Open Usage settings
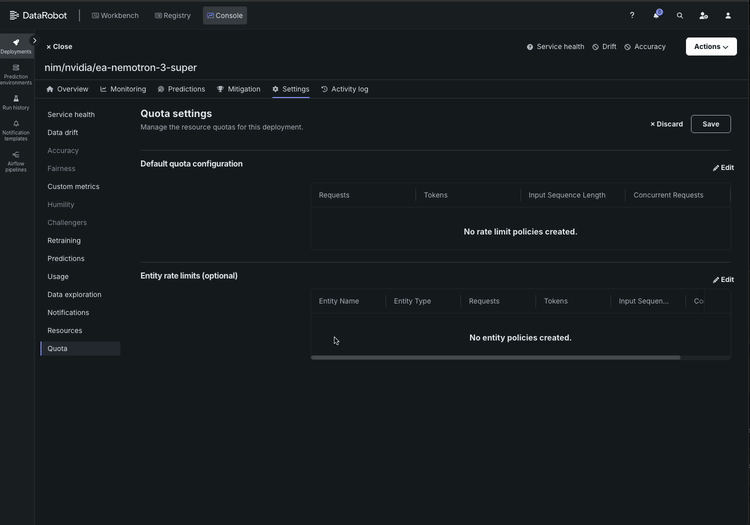 pyautogui.click(x=58, y=277)
